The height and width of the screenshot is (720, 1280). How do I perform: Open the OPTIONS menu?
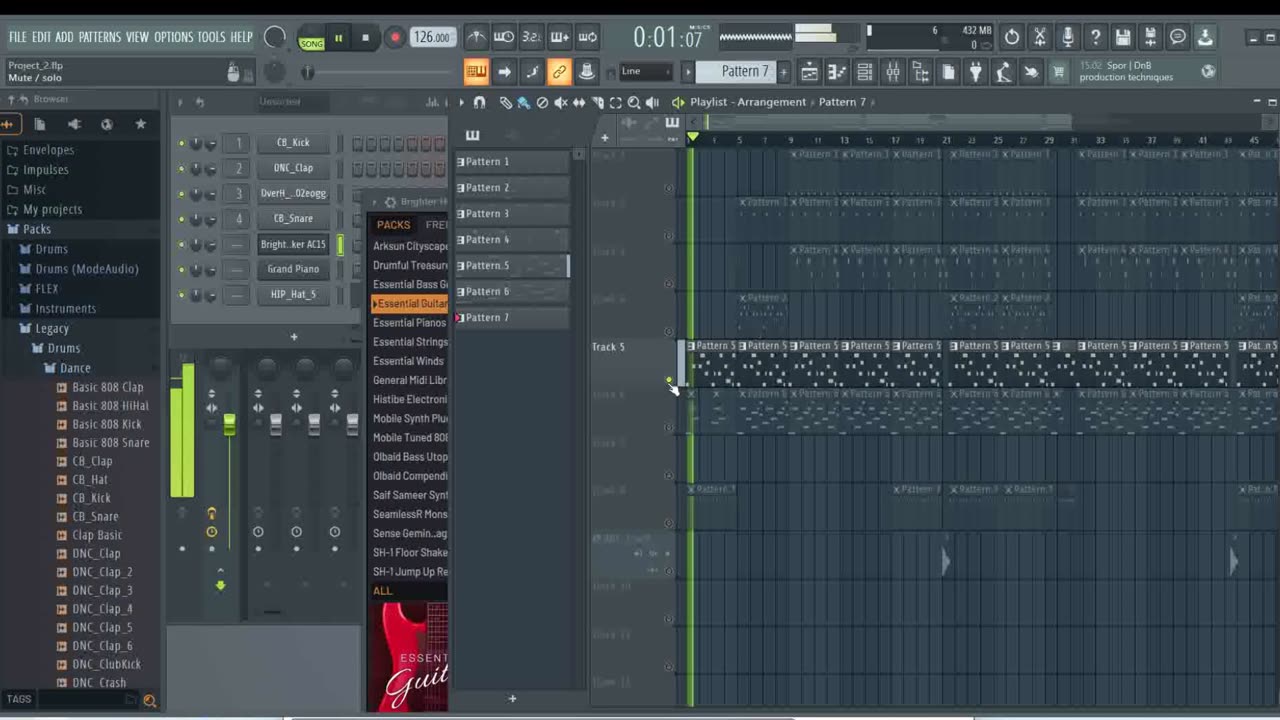(173, 37)
